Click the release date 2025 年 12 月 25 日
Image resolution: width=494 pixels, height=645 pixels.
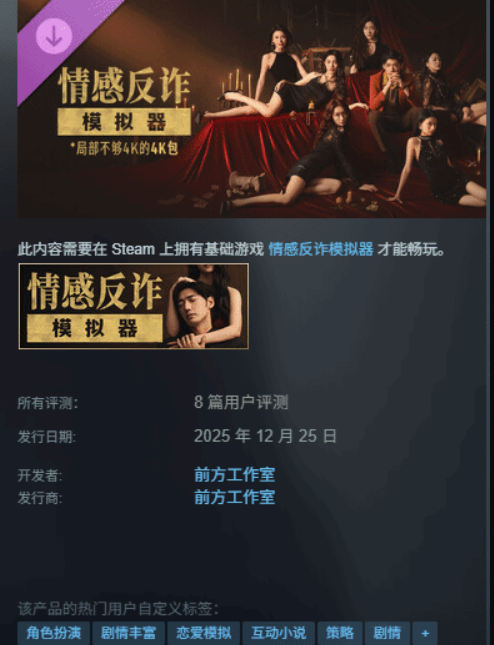(x=265, y=436)
